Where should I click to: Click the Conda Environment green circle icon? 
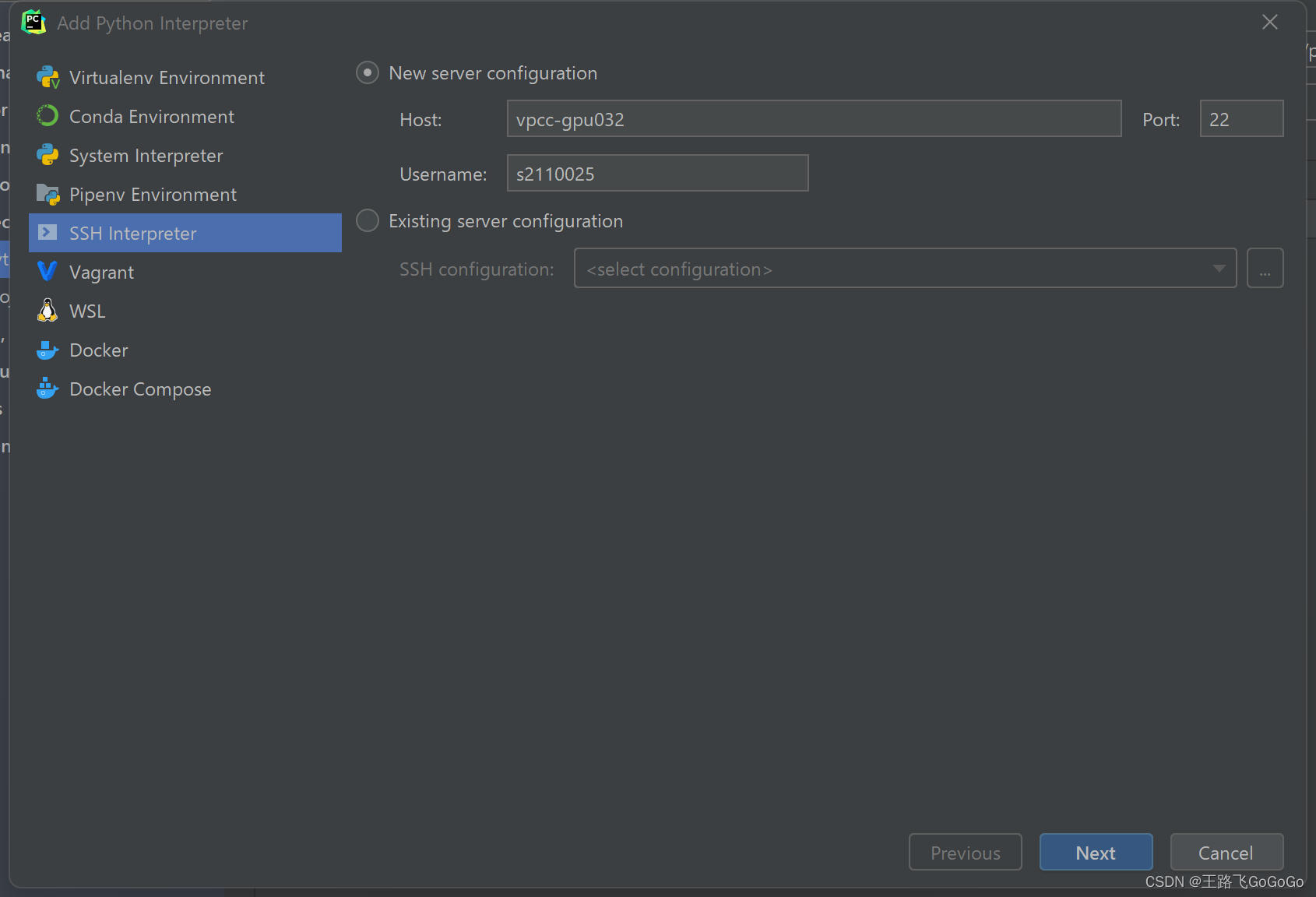48,116
